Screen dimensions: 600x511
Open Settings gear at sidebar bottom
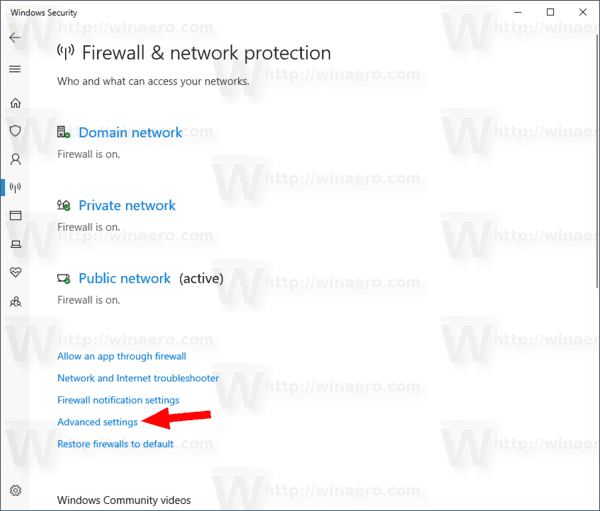pos(15,490)
